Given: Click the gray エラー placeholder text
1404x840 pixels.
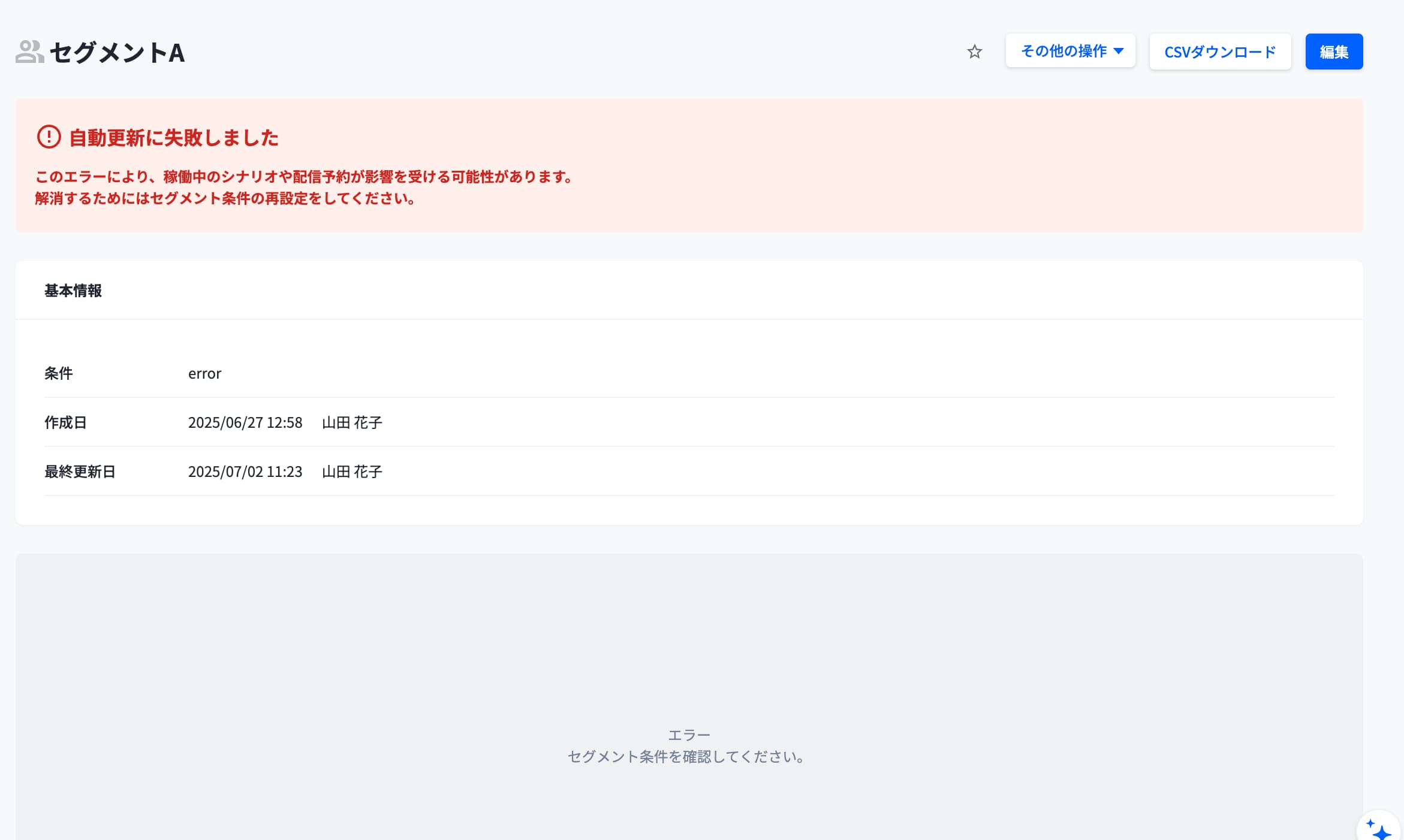Looking at the screenshot, I should pos(689,735).
